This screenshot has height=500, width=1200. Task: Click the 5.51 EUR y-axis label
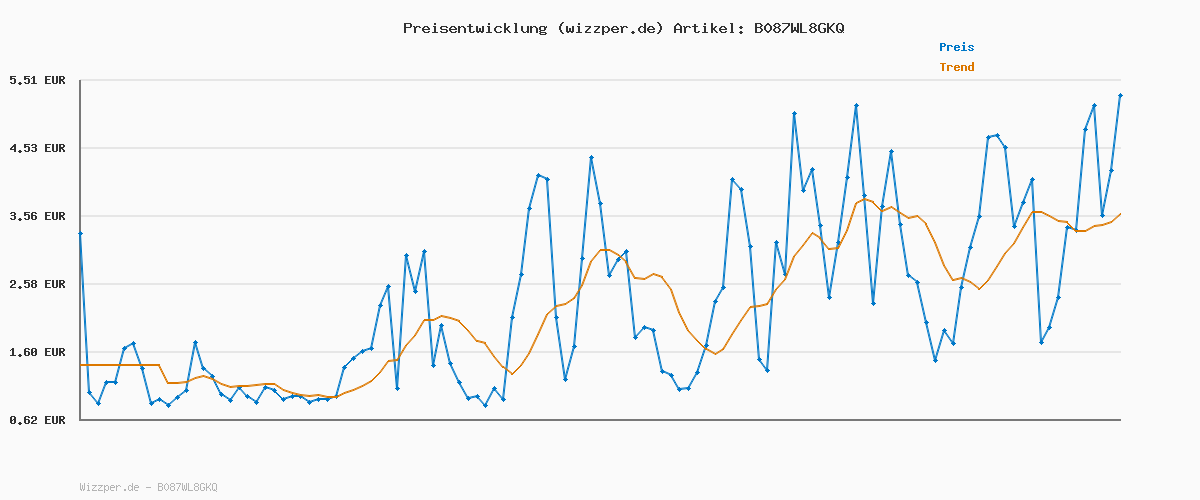pyautogui.click(x=37, y=80)
